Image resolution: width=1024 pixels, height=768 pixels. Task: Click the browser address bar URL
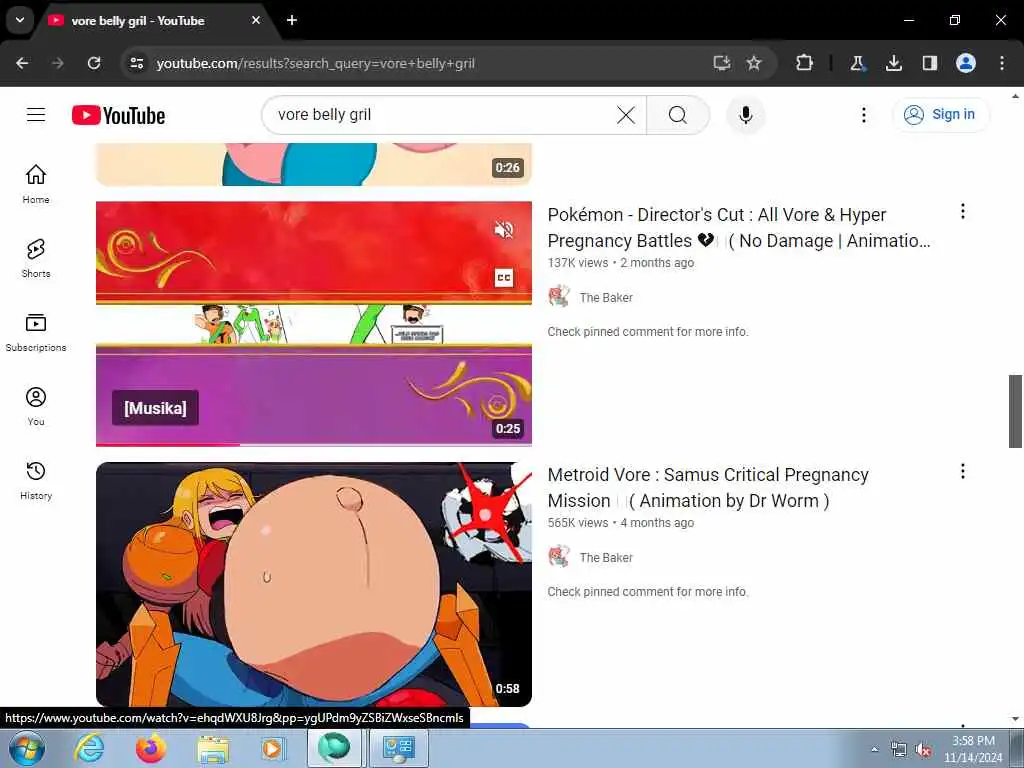click(315, 63)
